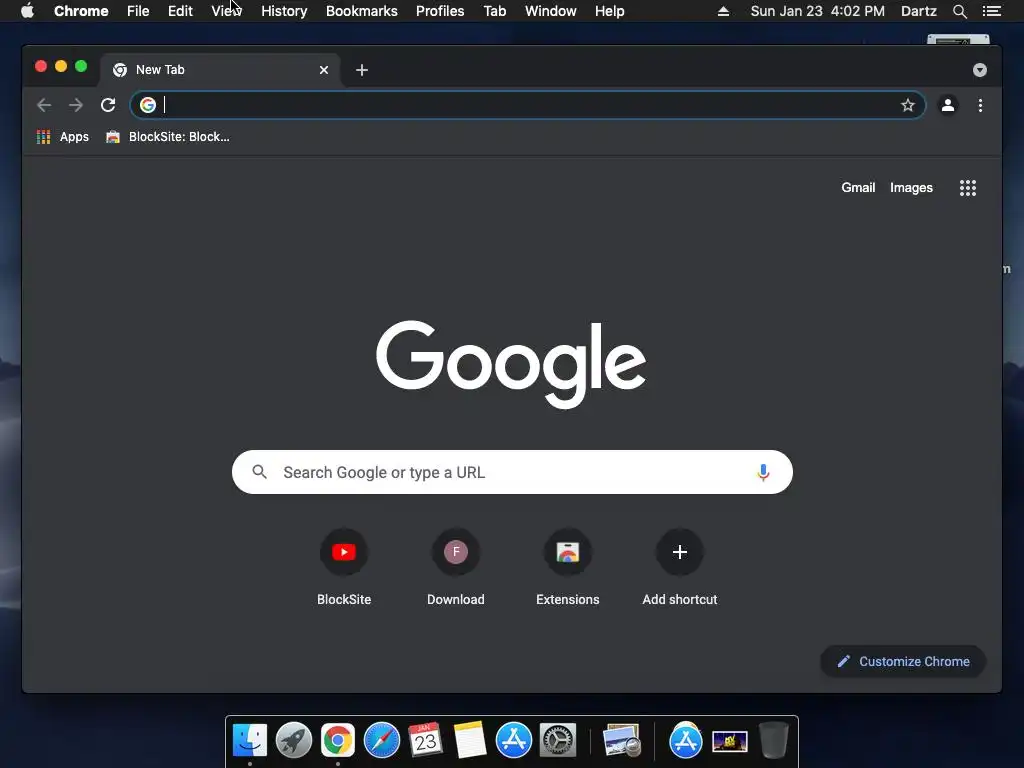Open the Apps bookmarks shortcut

63,136
